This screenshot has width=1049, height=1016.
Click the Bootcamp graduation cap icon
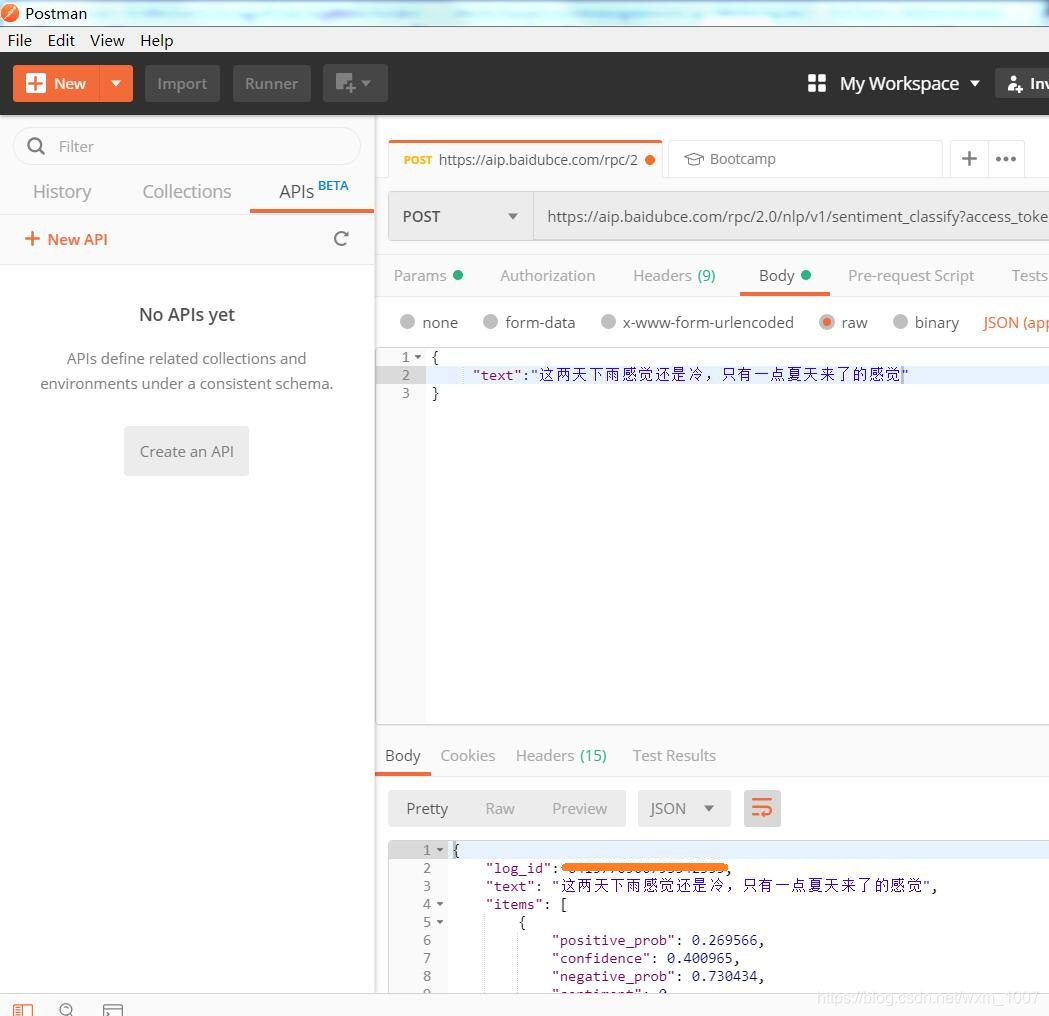tap(694, 159)
